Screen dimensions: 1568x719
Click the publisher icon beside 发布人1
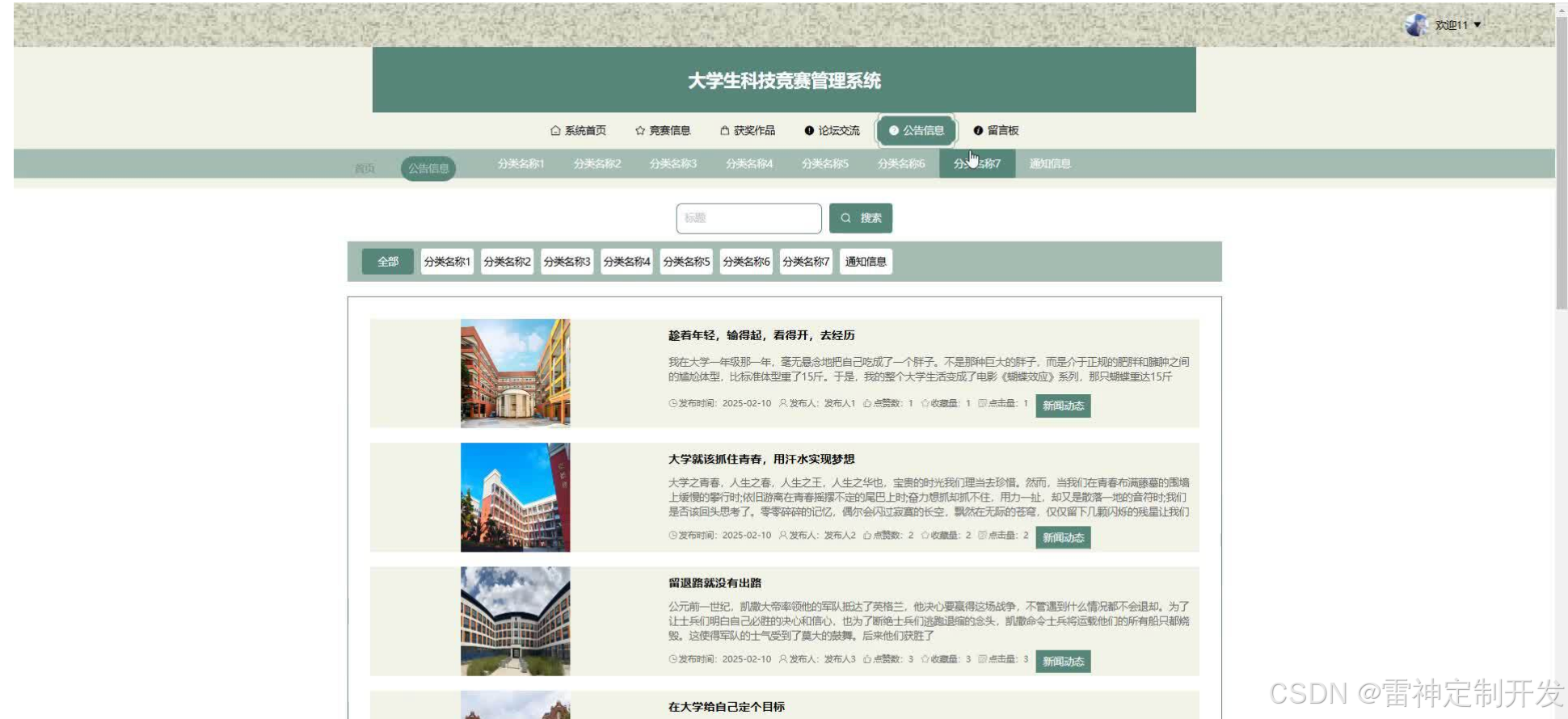tap(782, 403)
